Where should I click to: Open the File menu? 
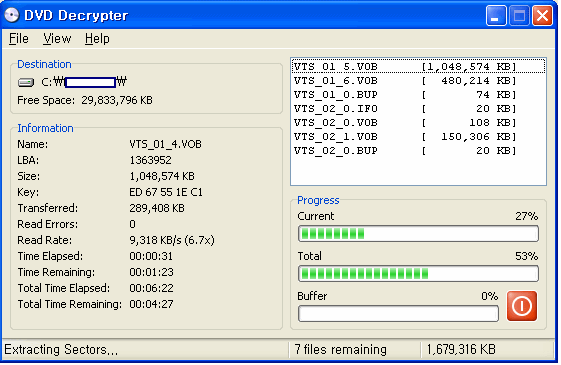(19, 39)
